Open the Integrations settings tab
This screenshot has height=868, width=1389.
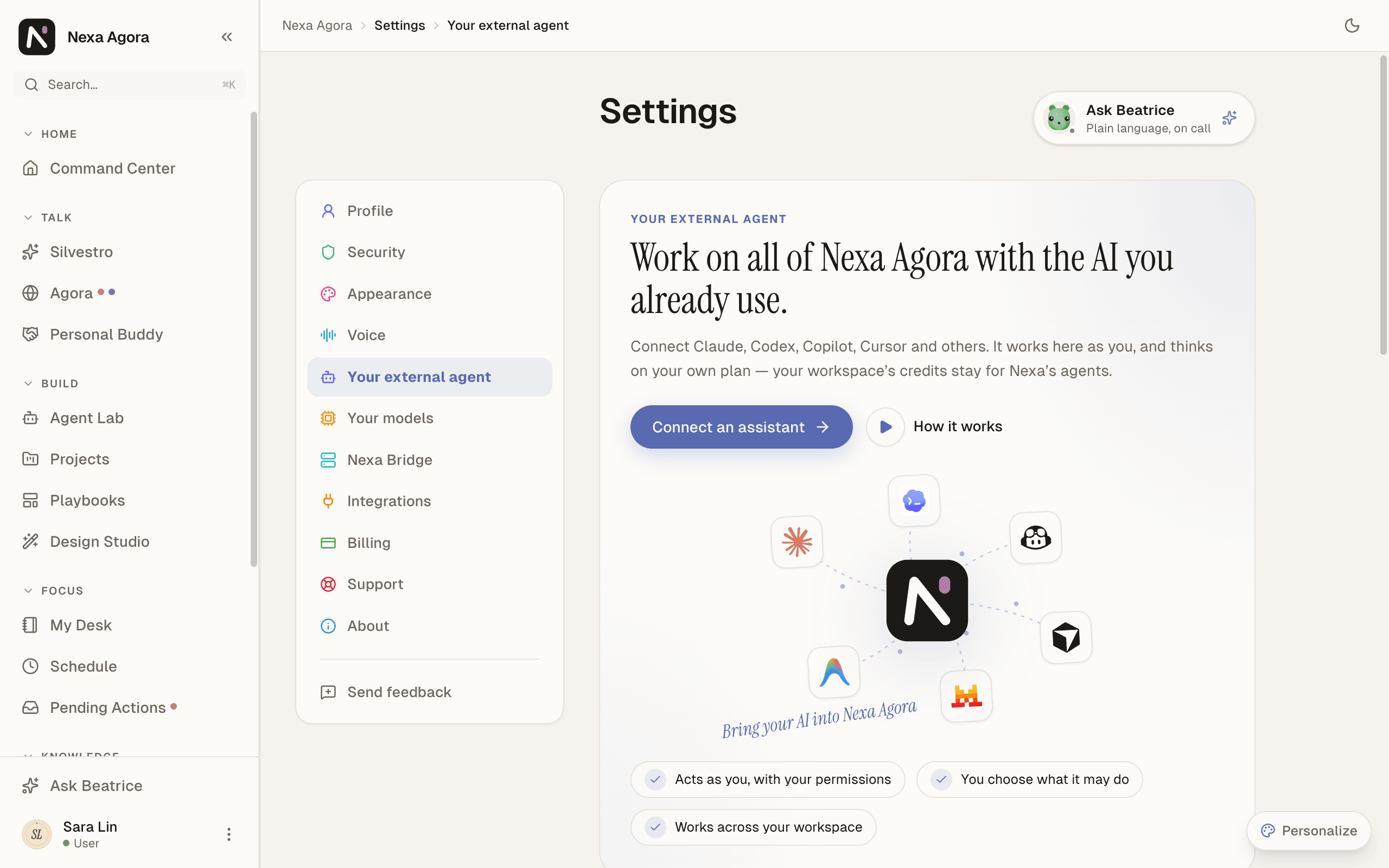[x=429, y=501]
